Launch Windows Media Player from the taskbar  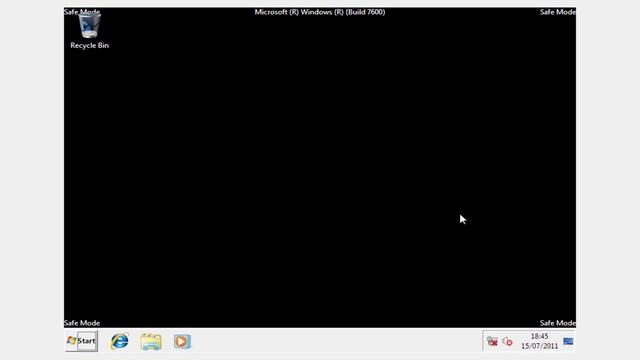(x=182, y=342)
